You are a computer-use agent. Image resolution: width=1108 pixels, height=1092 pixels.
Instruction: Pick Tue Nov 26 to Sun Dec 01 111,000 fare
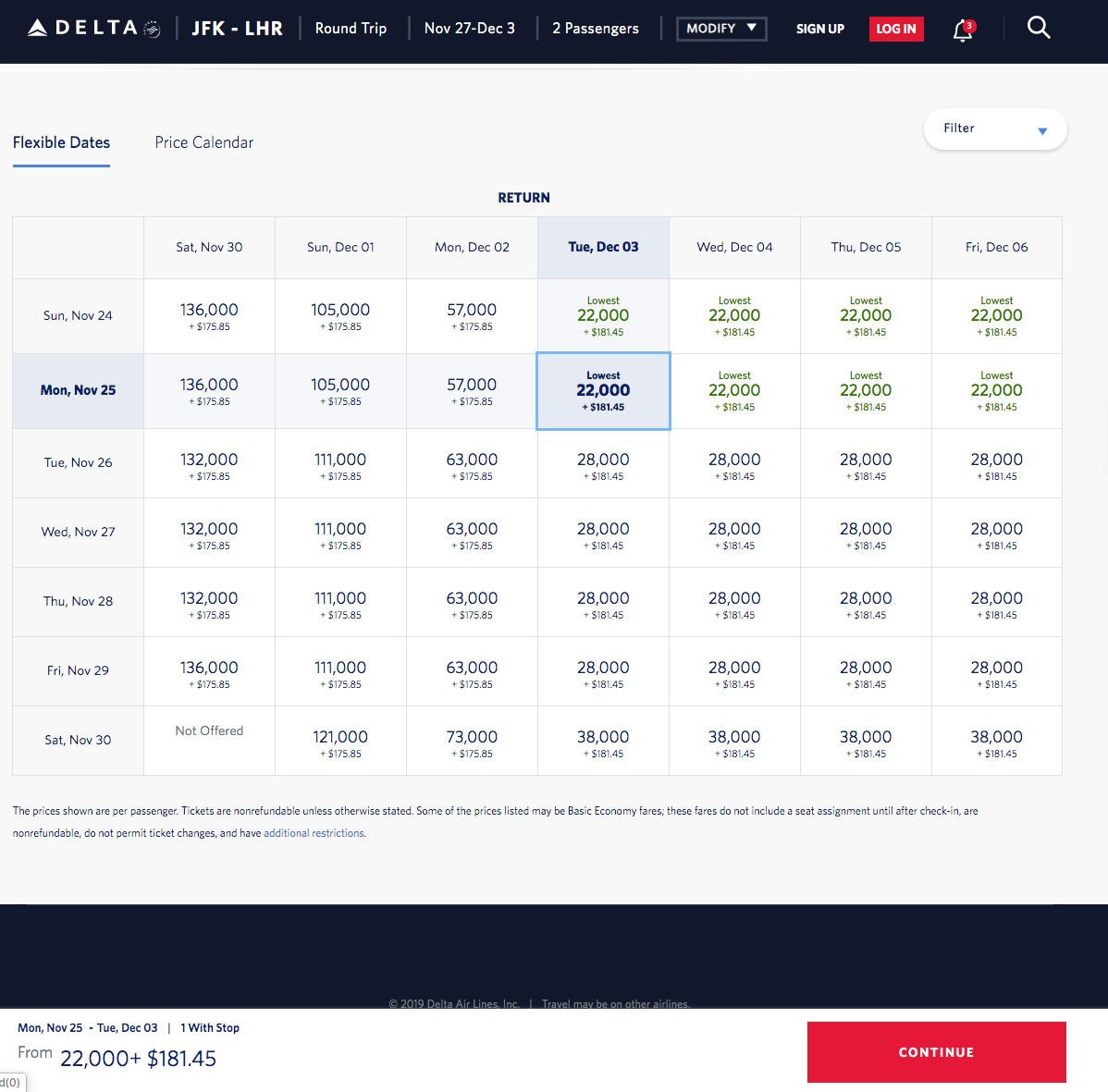tap(340, 462)
